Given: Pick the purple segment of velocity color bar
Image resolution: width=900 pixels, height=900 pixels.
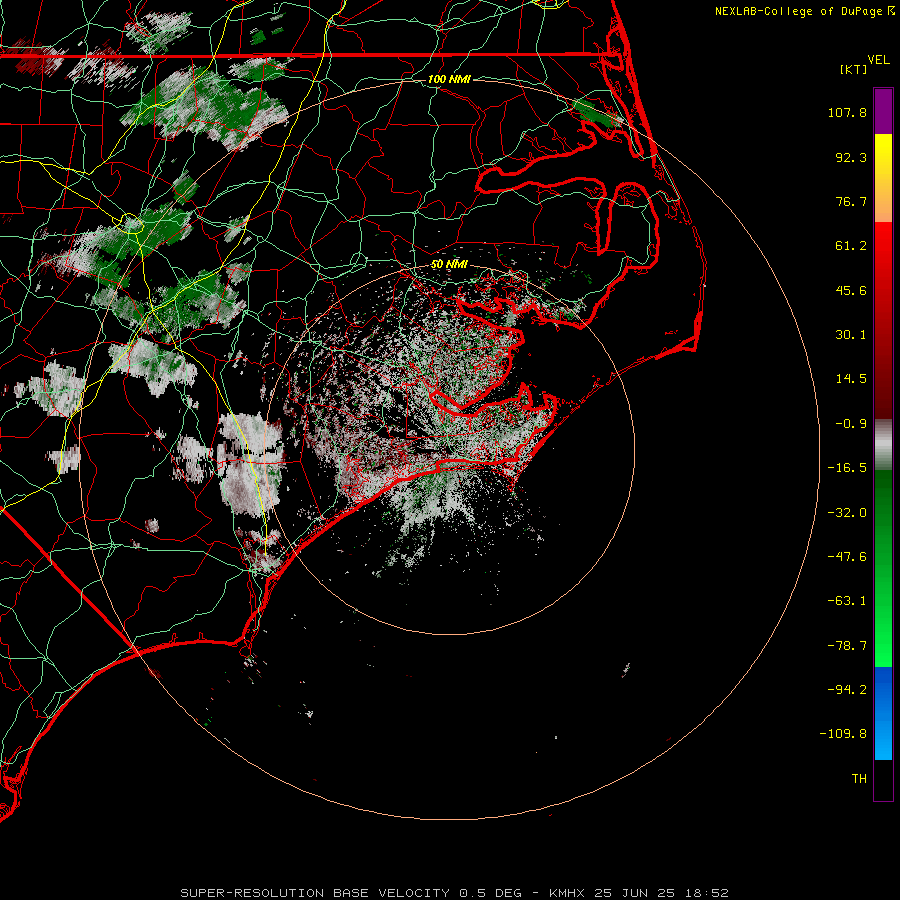Looking at the screenshot, I should (x=883, y=112).
